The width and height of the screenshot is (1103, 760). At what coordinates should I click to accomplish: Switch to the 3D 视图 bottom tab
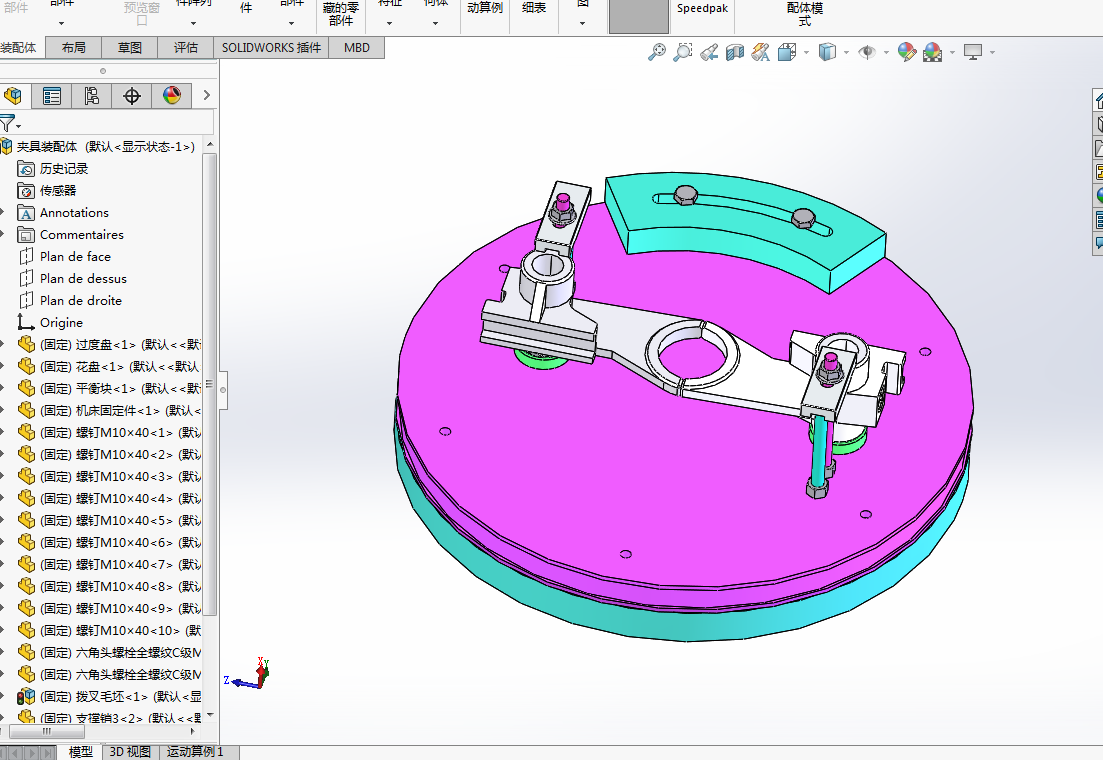tap(130, 752)
